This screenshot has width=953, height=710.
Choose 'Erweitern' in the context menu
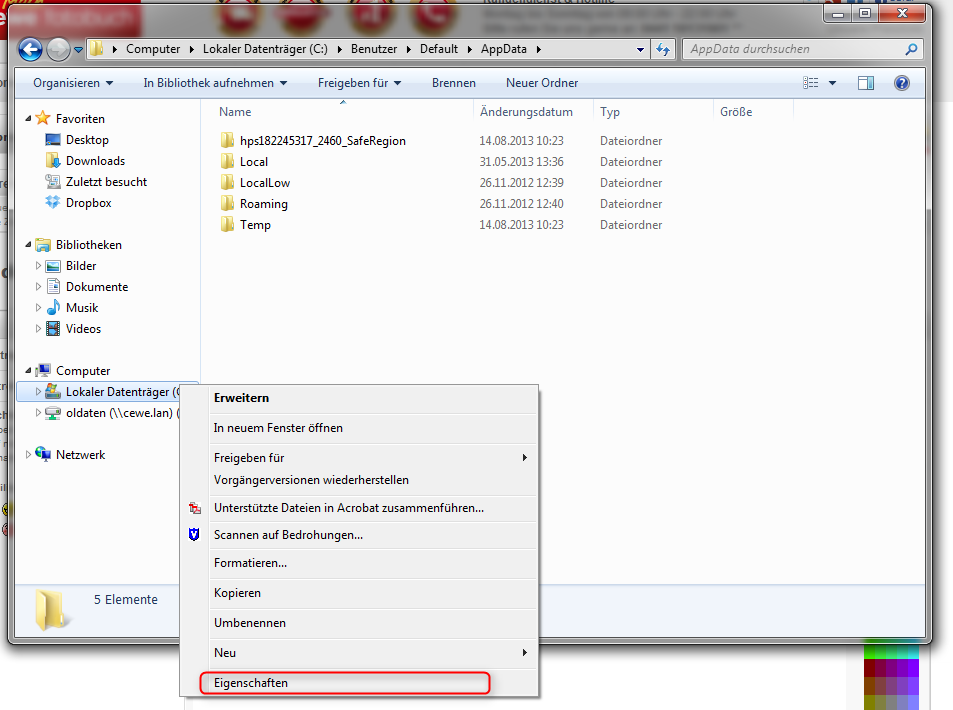pyautogui.click(x=241, y=398)
